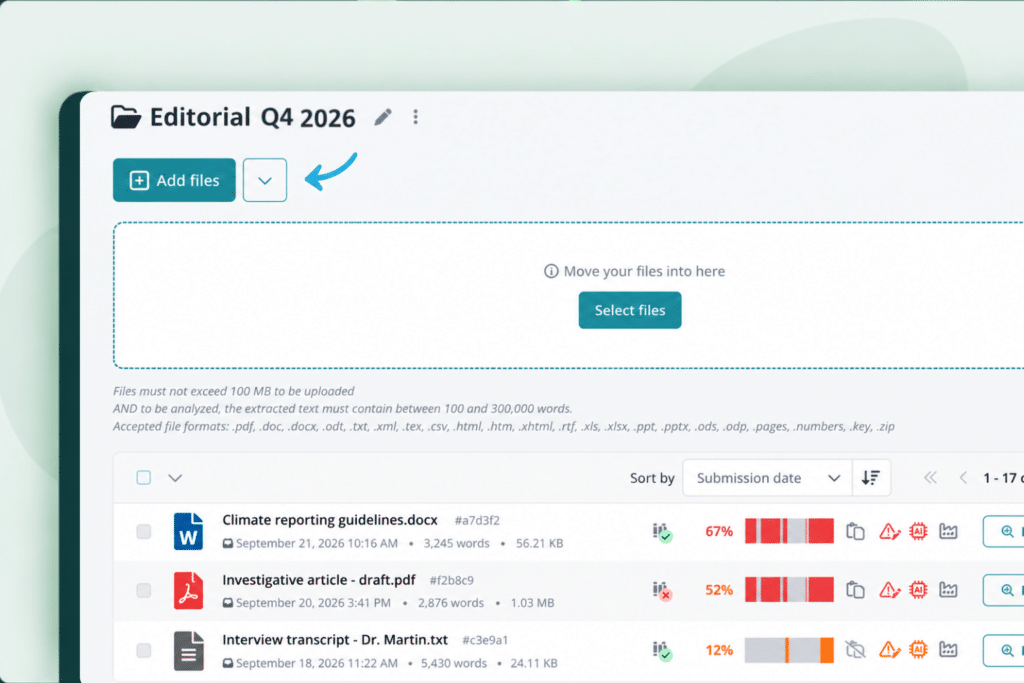Viewport: 1024px width, 683px height.
Task: Click the 5,430 words count
Action: click(x=454, y=663)
